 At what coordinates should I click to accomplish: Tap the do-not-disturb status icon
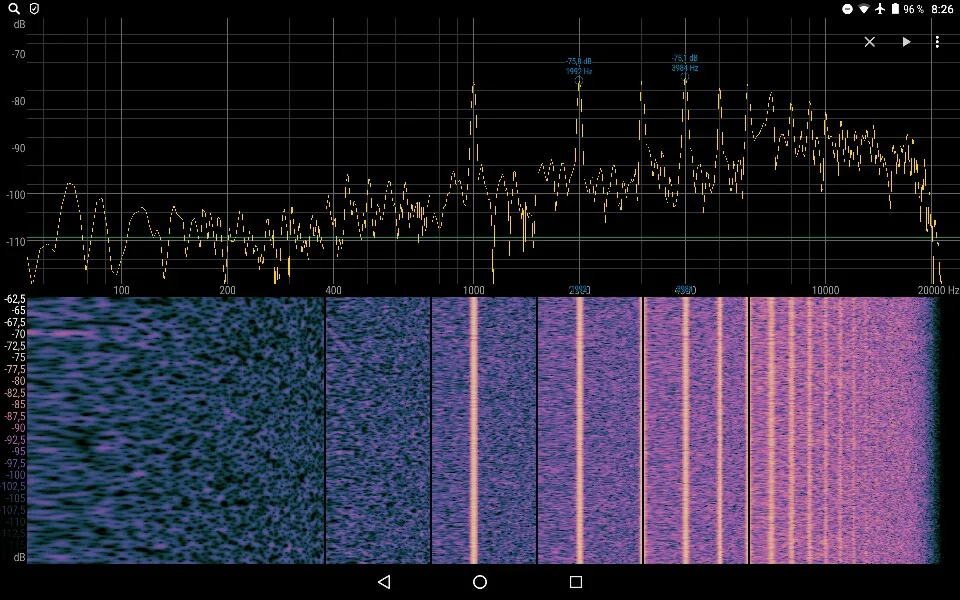(x=847, y=9)
